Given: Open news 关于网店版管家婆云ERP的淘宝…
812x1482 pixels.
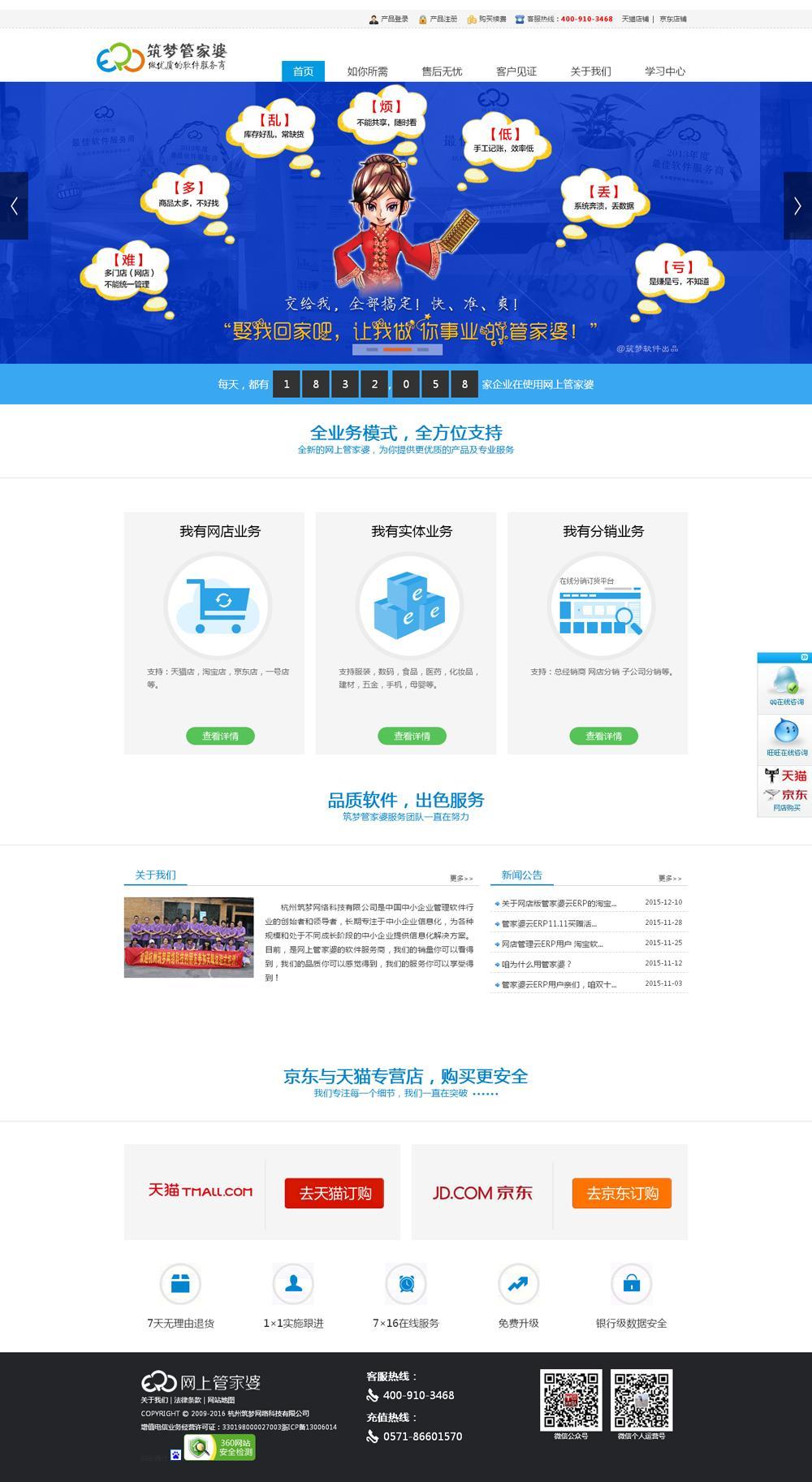Looking at the screenshot, I should (x=559, y=903).
